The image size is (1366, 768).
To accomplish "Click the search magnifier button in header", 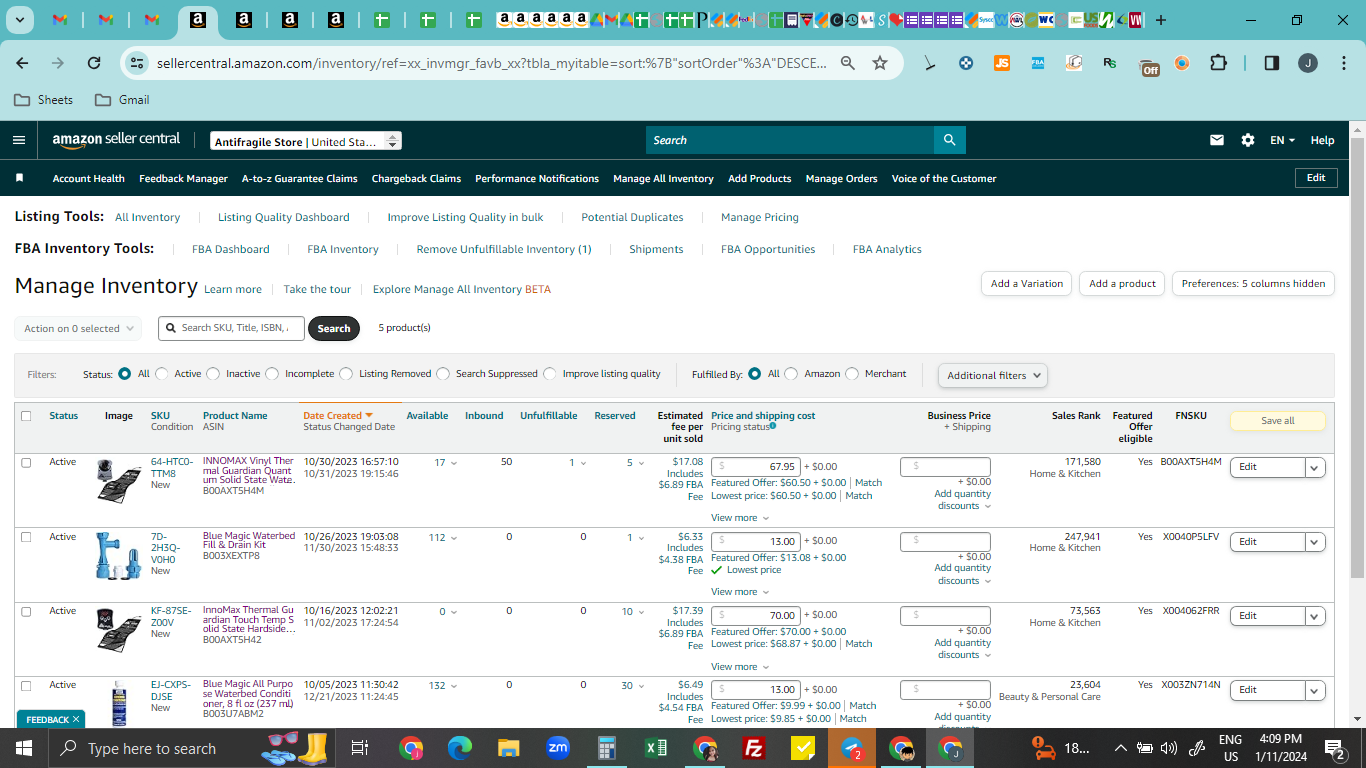I will tap(949, 140).
